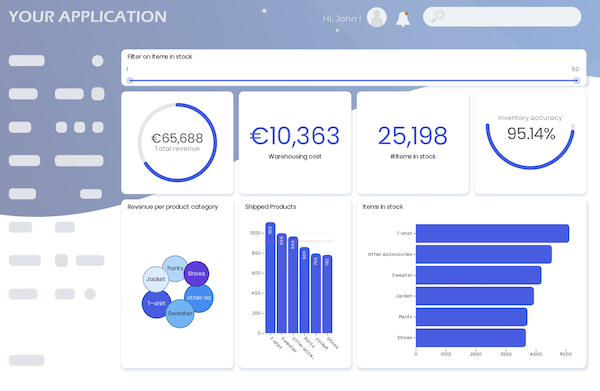Click the 'Warehousing cost' label
Image resolution: width=600 pixels, height=391 pixels.
pos(295,156)
